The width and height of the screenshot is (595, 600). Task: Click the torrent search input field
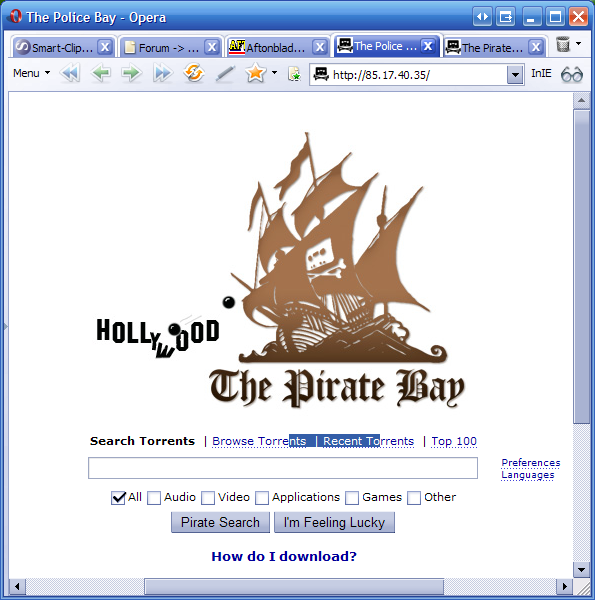283,468
